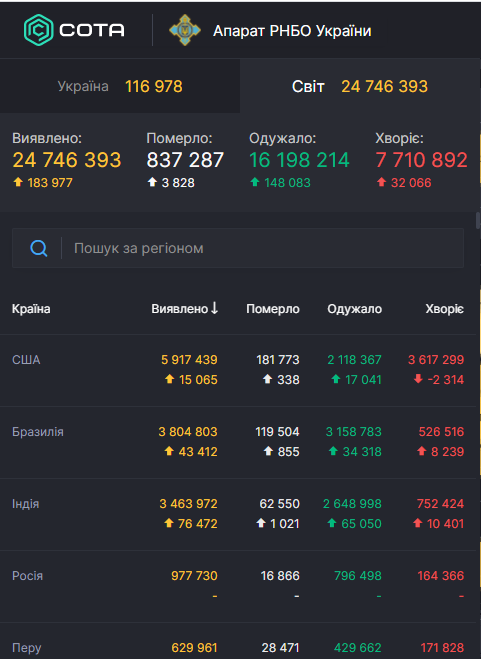Click the COTA wordmark text
Viewport: 481px width, 659px height.
click(92, 30)
